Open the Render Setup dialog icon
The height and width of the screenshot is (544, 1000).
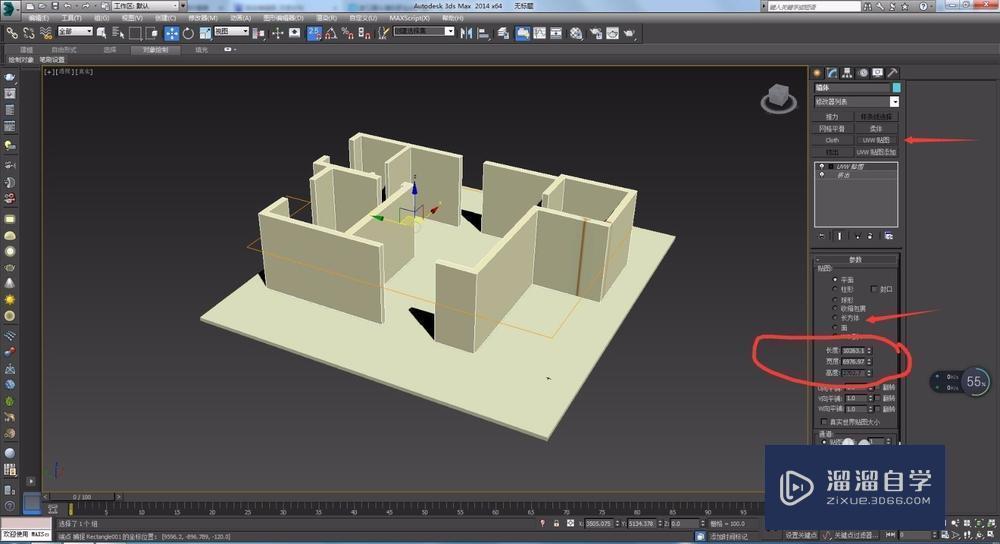point(596,33)
